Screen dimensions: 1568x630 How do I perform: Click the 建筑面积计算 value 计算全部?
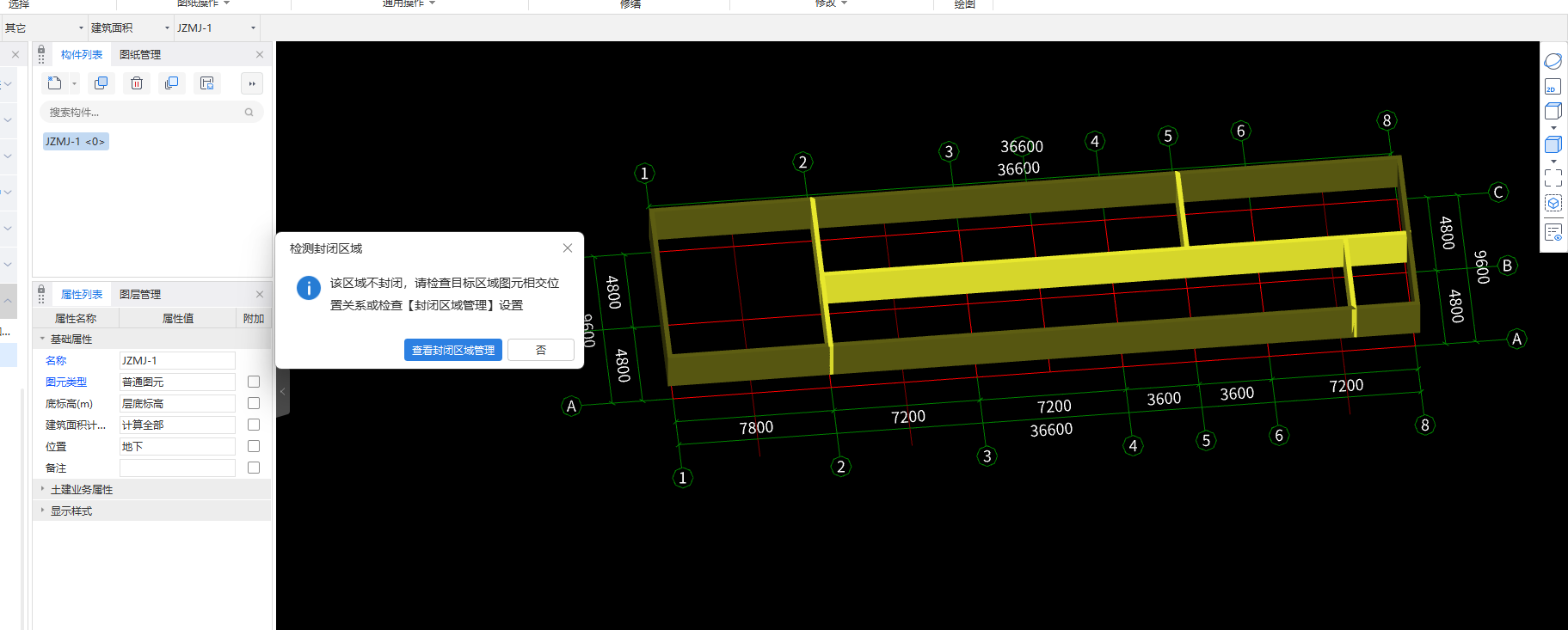pyautogui.click(x=177, y=425)
